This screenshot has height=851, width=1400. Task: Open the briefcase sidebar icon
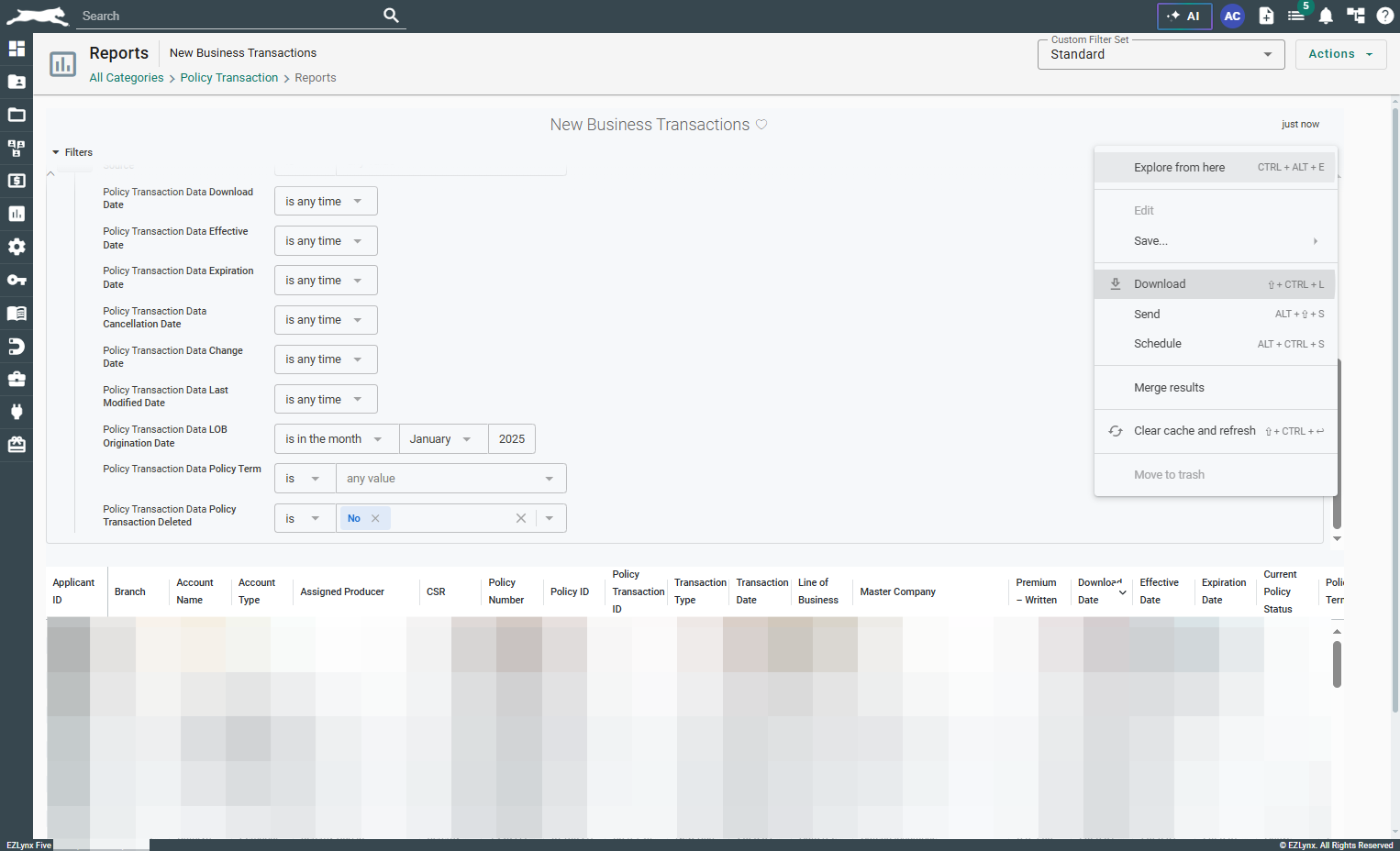coord(17,379)
